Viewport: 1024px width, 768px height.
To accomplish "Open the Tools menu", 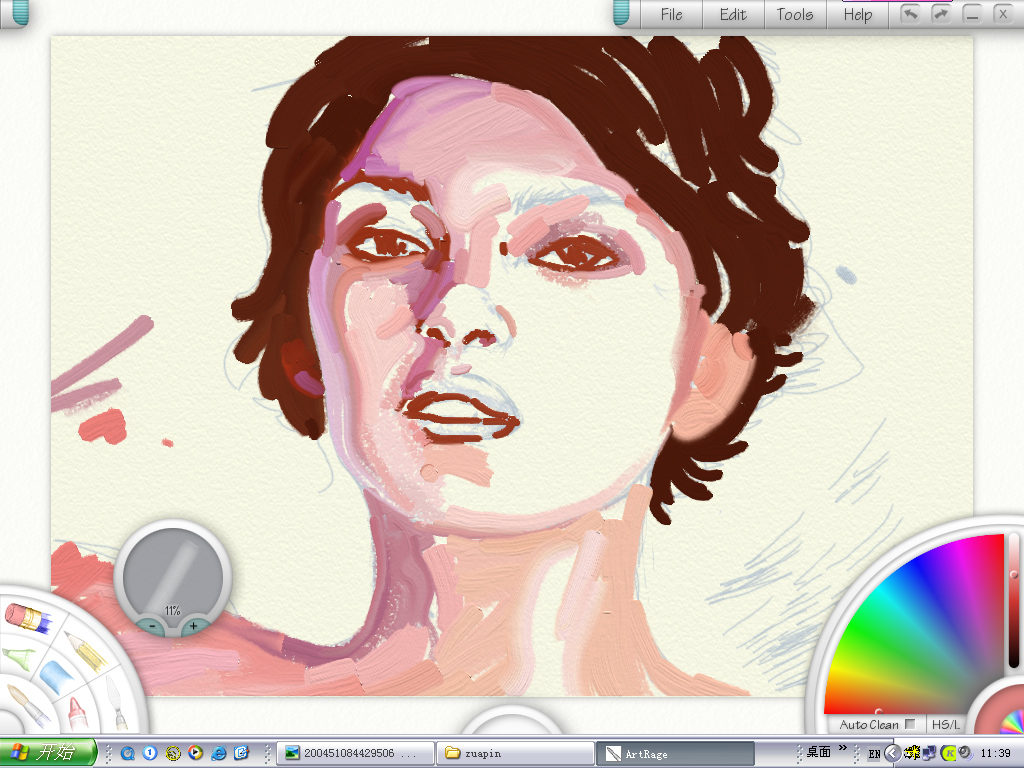I will coord(795,14).
